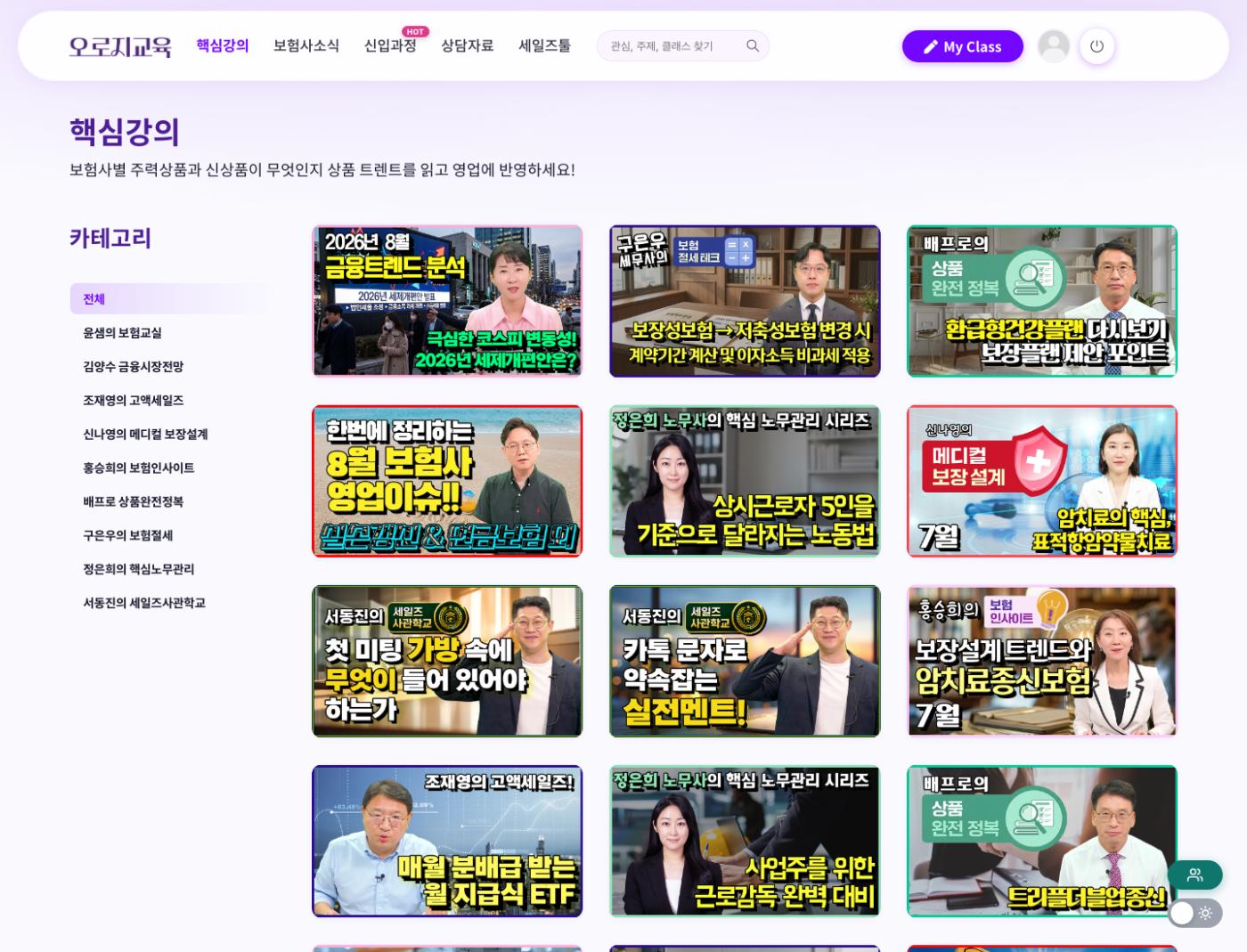Open the 8월 보험사 영업이슈 video
Viewport: 1247px width, 952px height.
[447, 481]
